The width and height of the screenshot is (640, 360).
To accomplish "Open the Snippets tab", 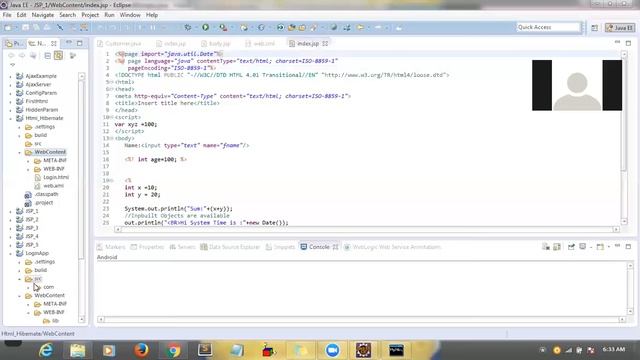I will (x=280, y=247).
